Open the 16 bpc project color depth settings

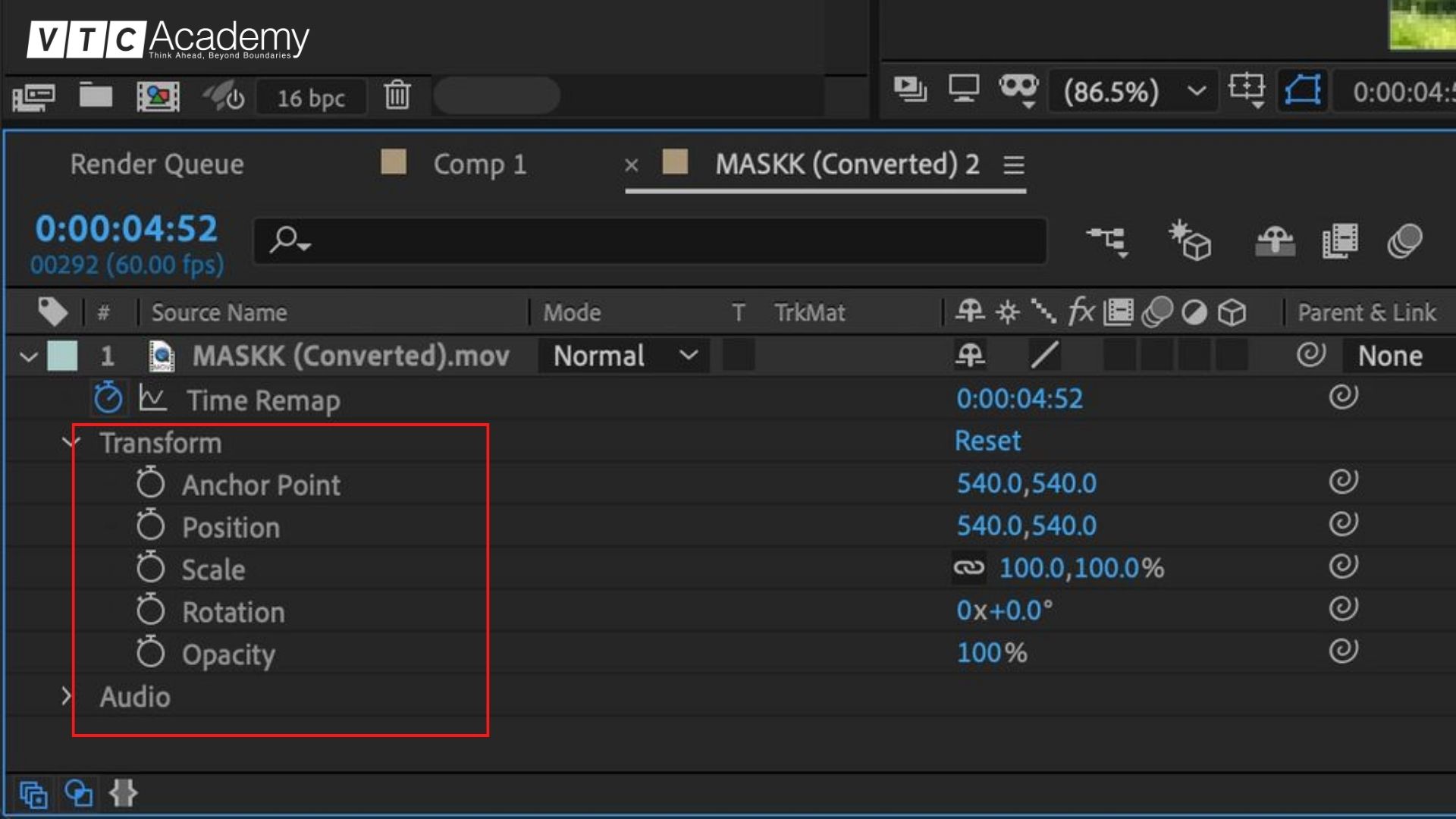[309, 96]
